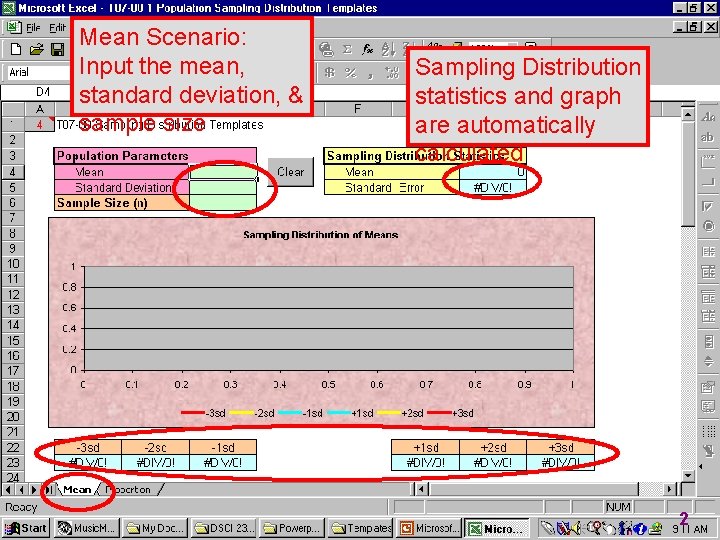Go to first sheet with tab scroll arrow

[x=8, y=489]
